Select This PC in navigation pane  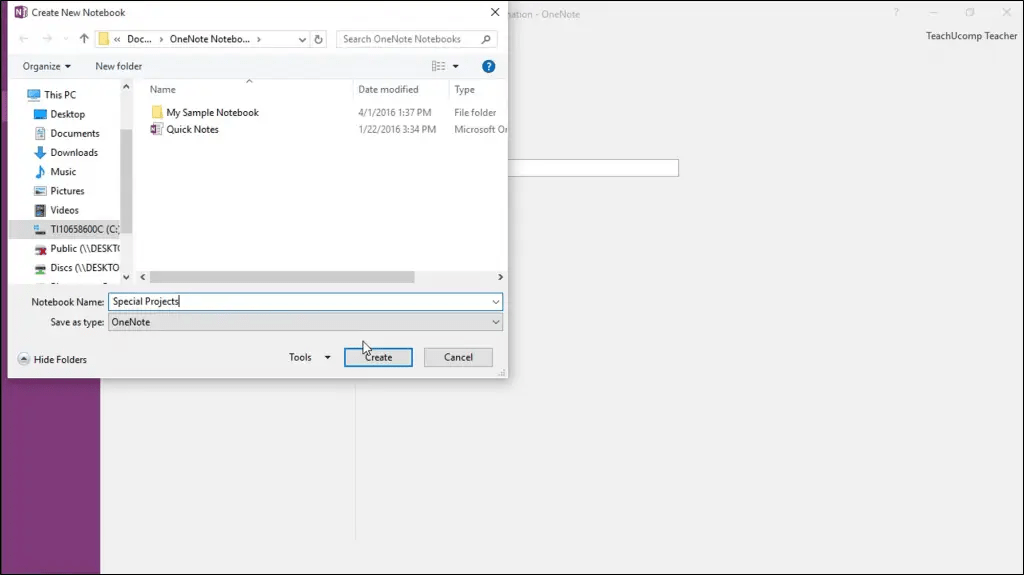60,95
